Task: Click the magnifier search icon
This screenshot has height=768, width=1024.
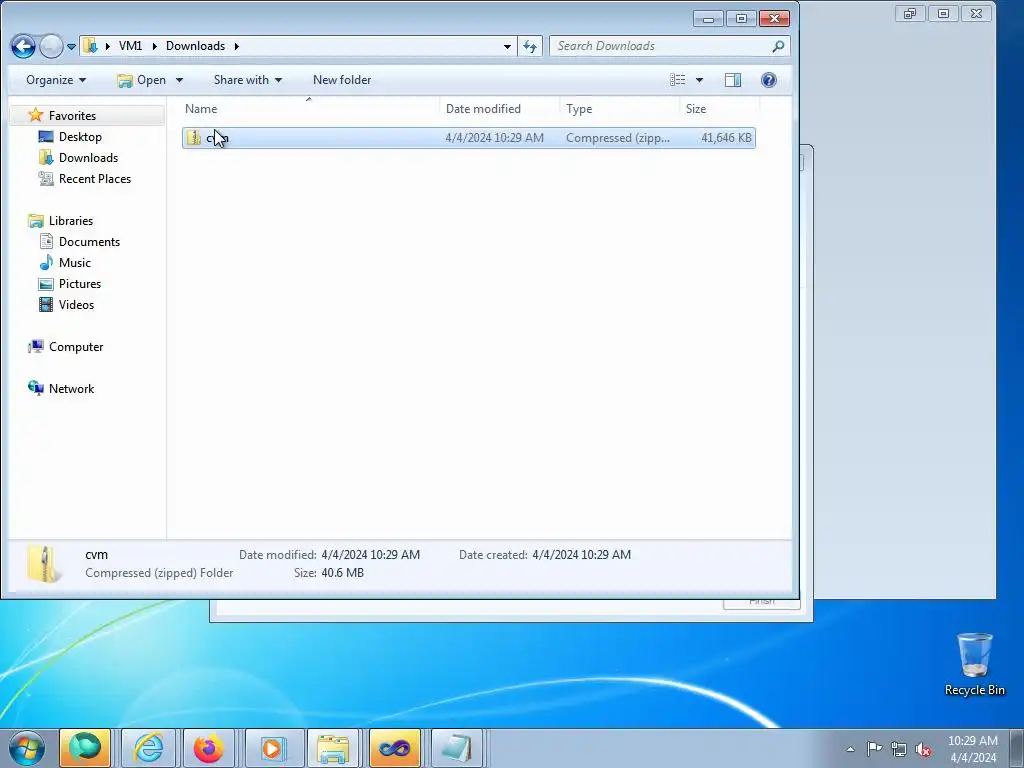Action: pos(778,46)
